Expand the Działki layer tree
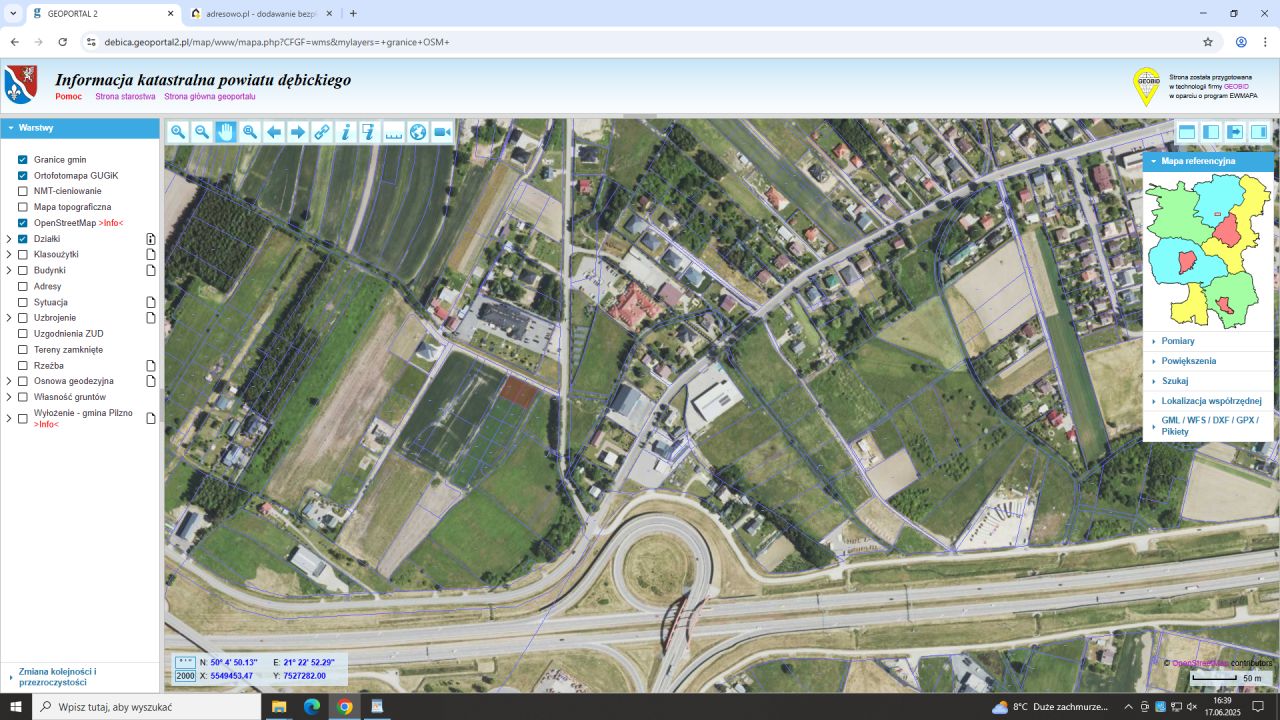1280x720 pixels. pos(9,239)
